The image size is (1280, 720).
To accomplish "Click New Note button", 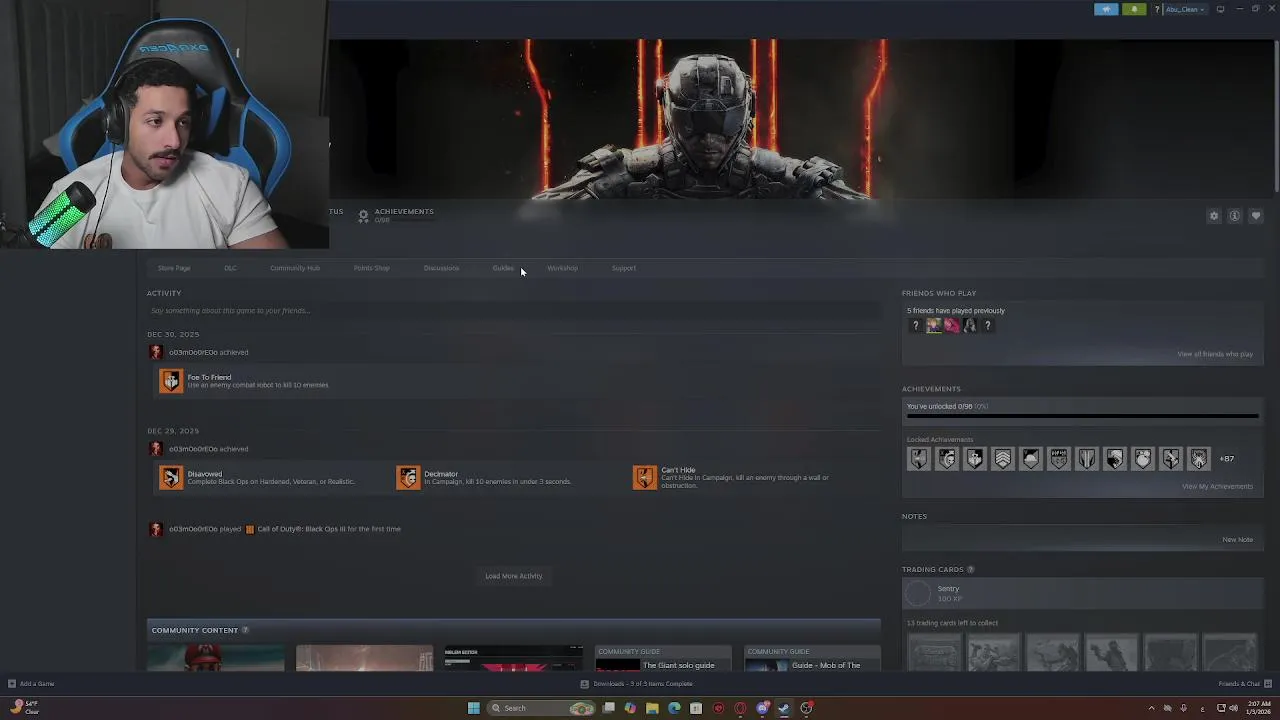I will pos(1237,540).
